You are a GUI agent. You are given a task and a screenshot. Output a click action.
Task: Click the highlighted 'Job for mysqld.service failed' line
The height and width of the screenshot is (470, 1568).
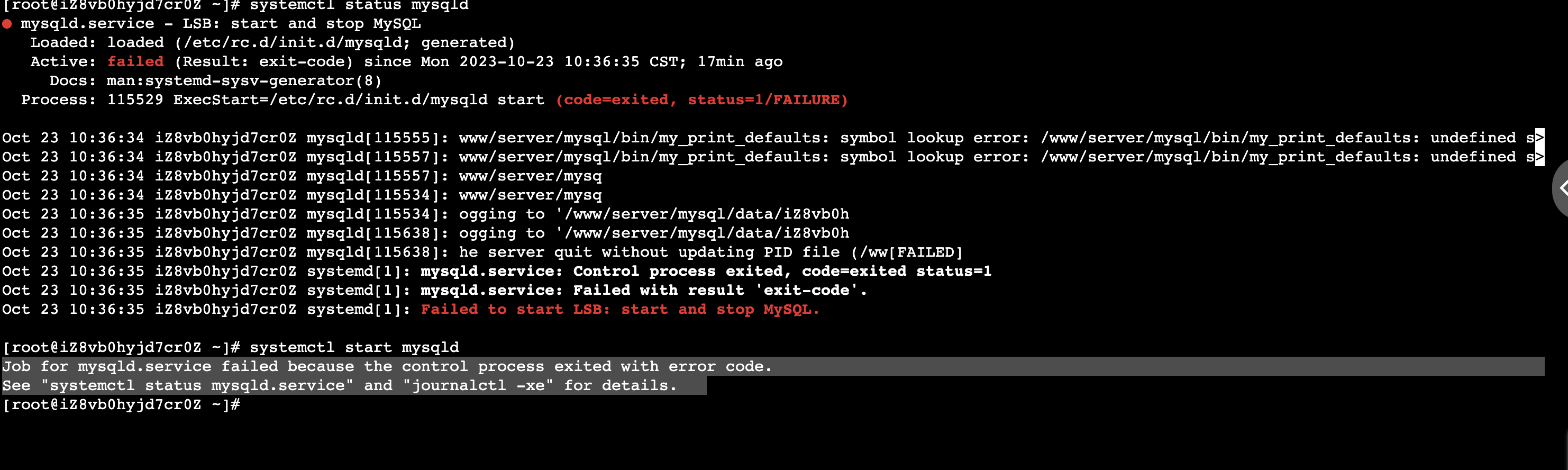click(x=387, y=366)
